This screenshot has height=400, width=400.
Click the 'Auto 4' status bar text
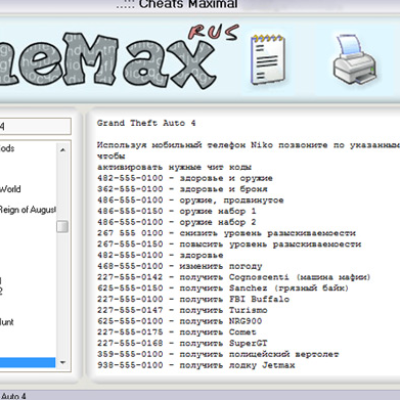click(13, 396)
